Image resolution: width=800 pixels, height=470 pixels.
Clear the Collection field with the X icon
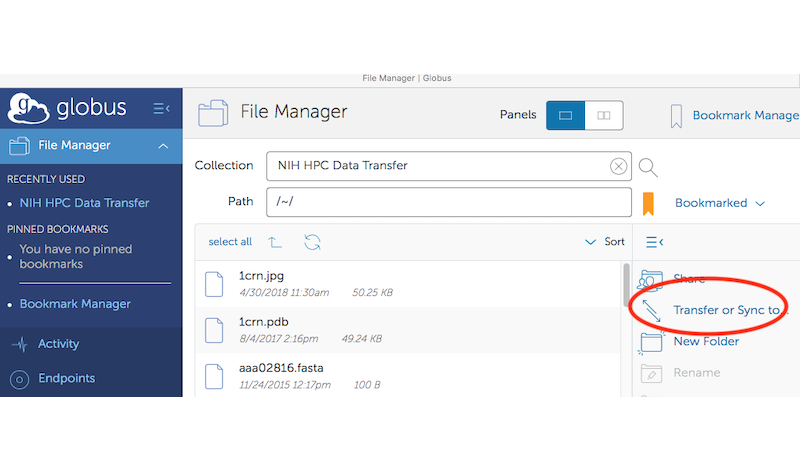tap(618, 166)
